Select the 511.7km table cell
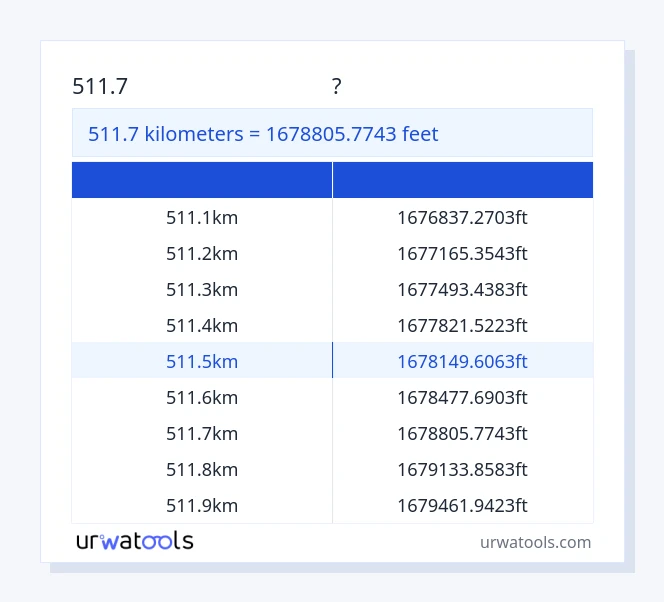Screen dimensions: 664x602 pyautogui.click(x=202, y=433)
